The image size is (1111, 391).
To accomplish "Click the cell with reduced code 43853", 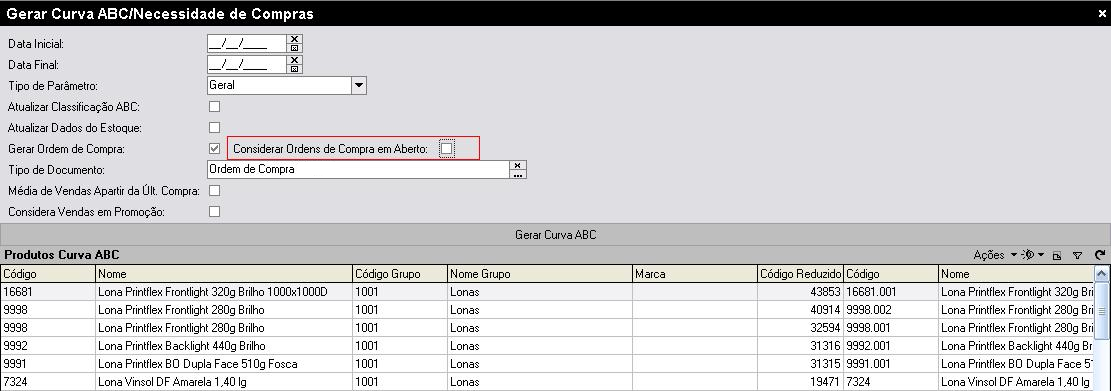I will pos(800,292).
